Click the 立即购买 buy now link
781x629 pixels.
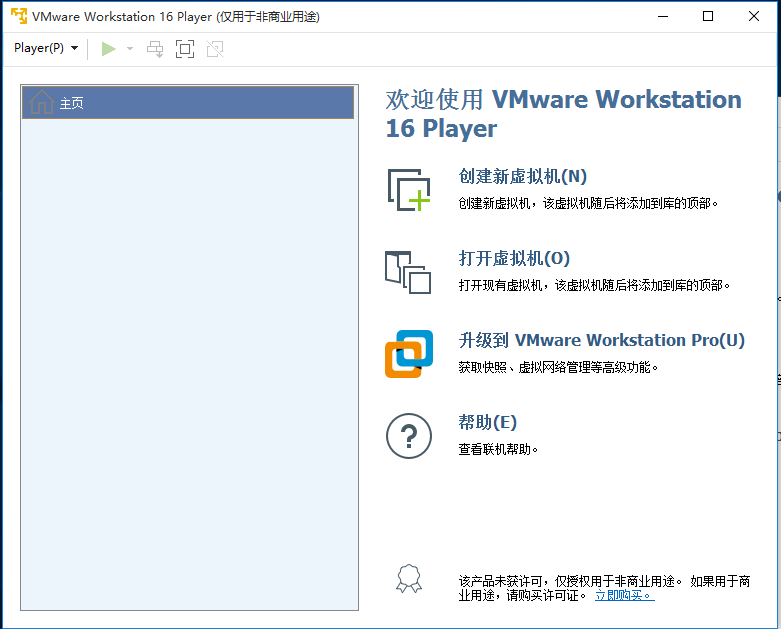(x=625, y=595)
